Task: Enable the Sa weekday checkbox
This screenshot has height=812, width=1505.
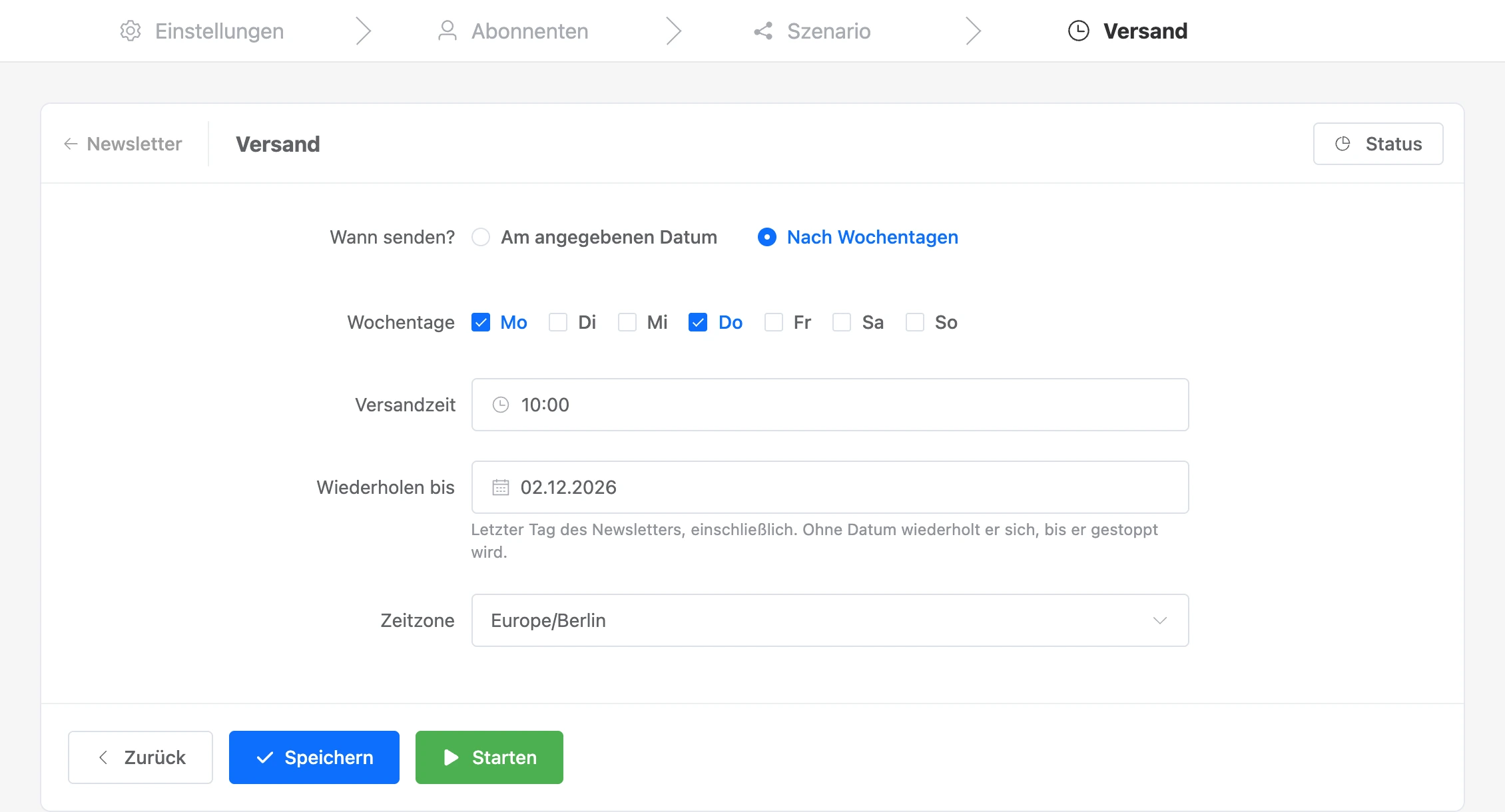Action: click(842, 322)
